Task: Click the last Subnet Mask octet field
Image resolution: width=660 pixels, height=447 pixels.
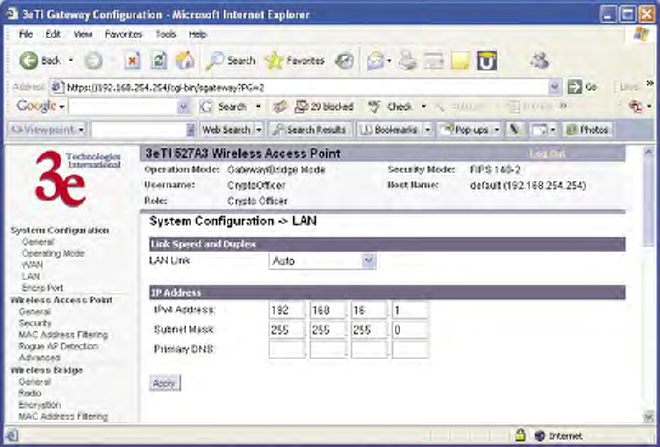Action: tap(410, 330)
